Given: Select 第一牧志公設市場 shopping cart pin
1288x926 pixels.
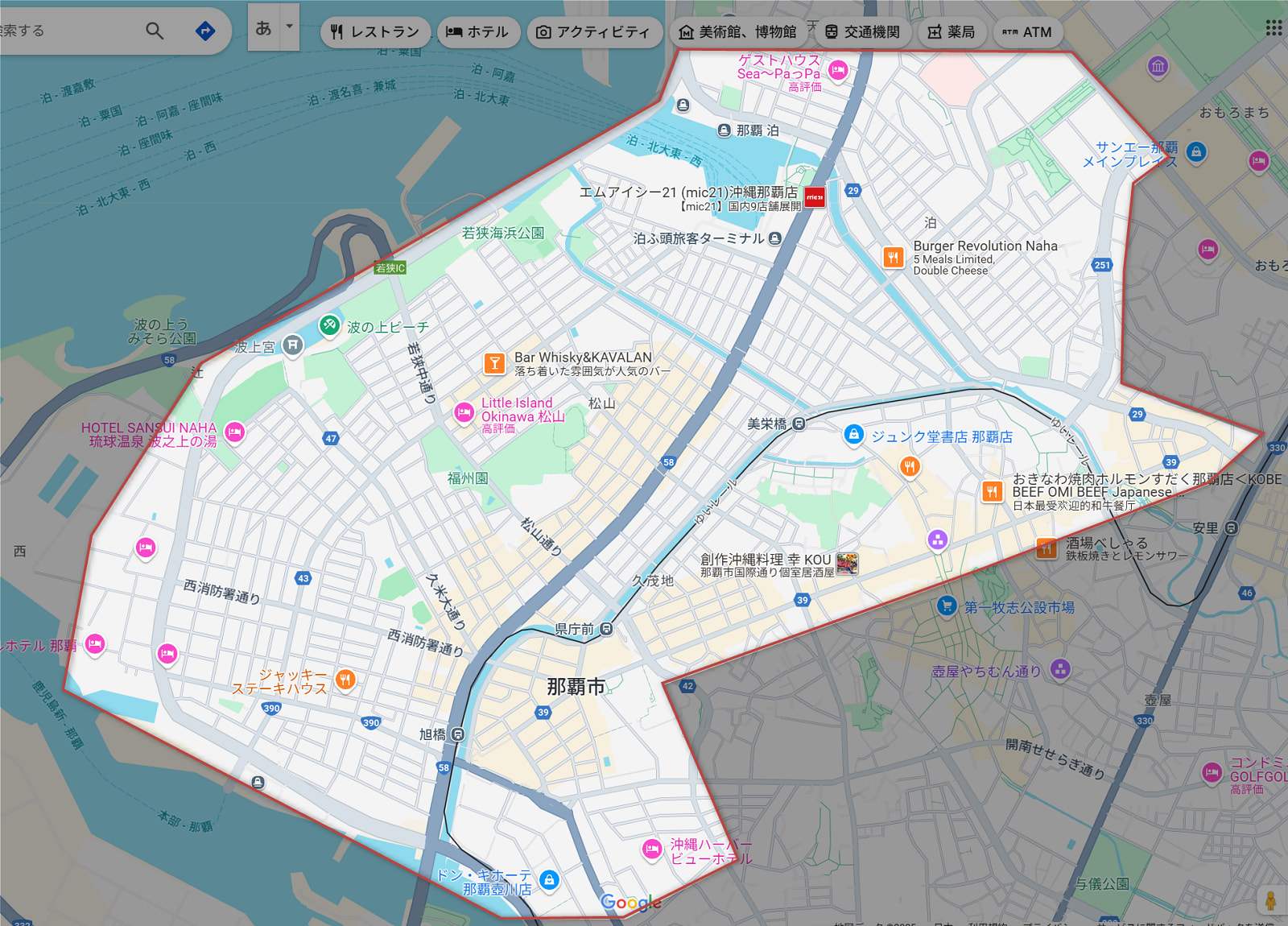Looking at the screenshot, I should click(x=947, y=606).
